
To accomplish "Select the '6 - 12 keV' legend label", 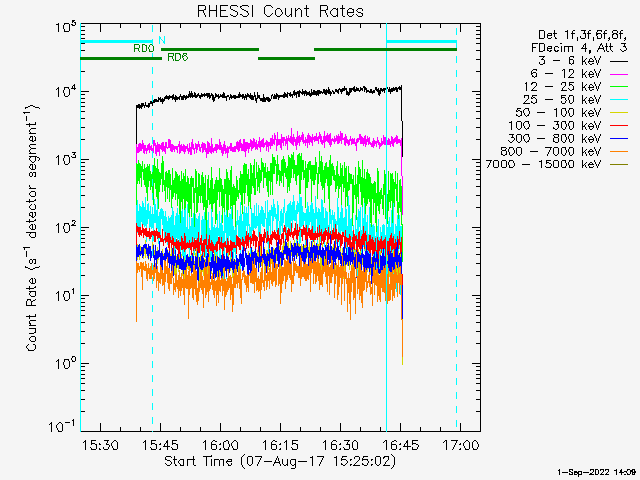I will 566,74.
